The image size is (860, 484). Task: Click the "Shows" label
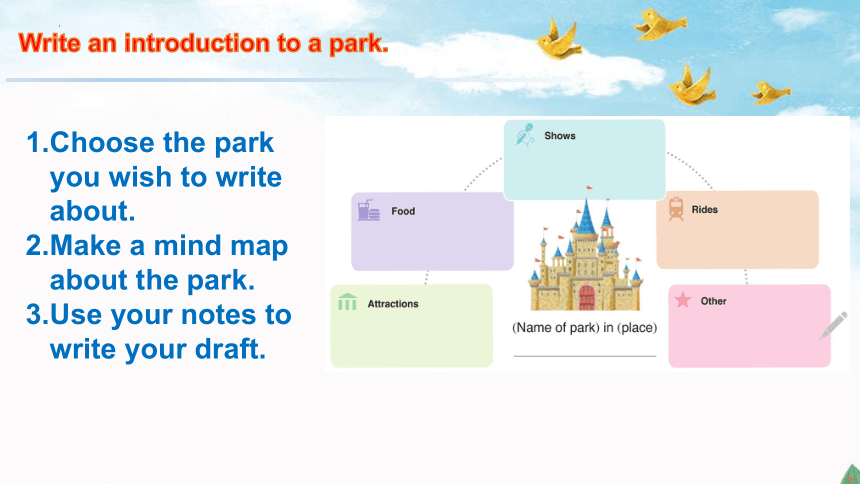tap(559, 136)
